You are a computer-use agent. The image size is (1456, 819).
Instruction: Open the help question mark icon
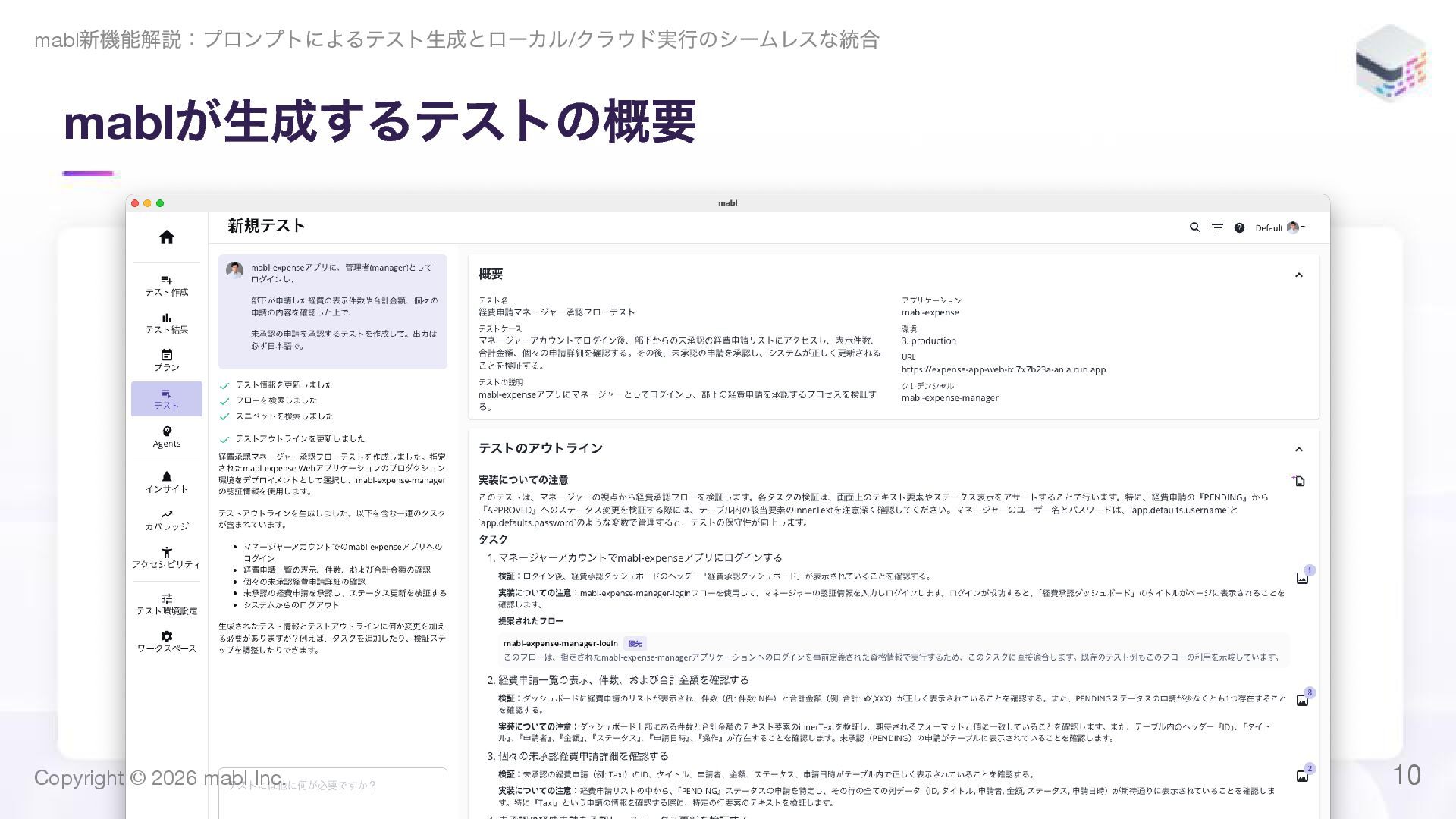pyautogui.click(x=1239, y=227)
